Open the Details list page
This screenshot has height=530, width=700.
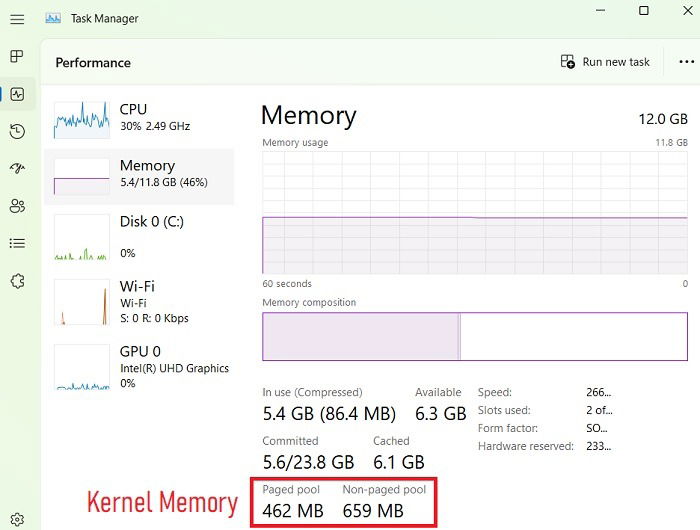[x=17, y=243]
